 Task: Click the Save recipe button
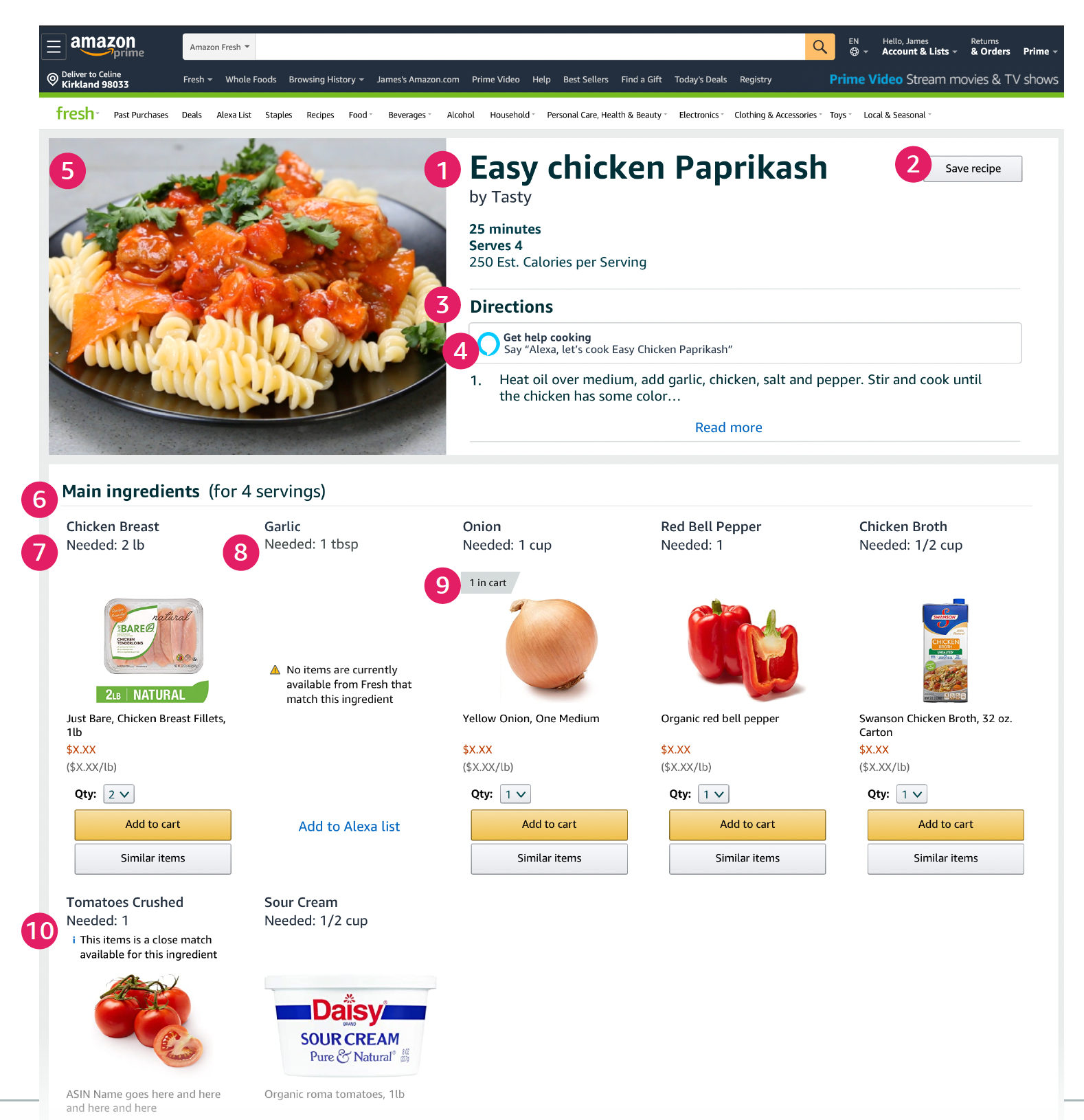point(973,168)
